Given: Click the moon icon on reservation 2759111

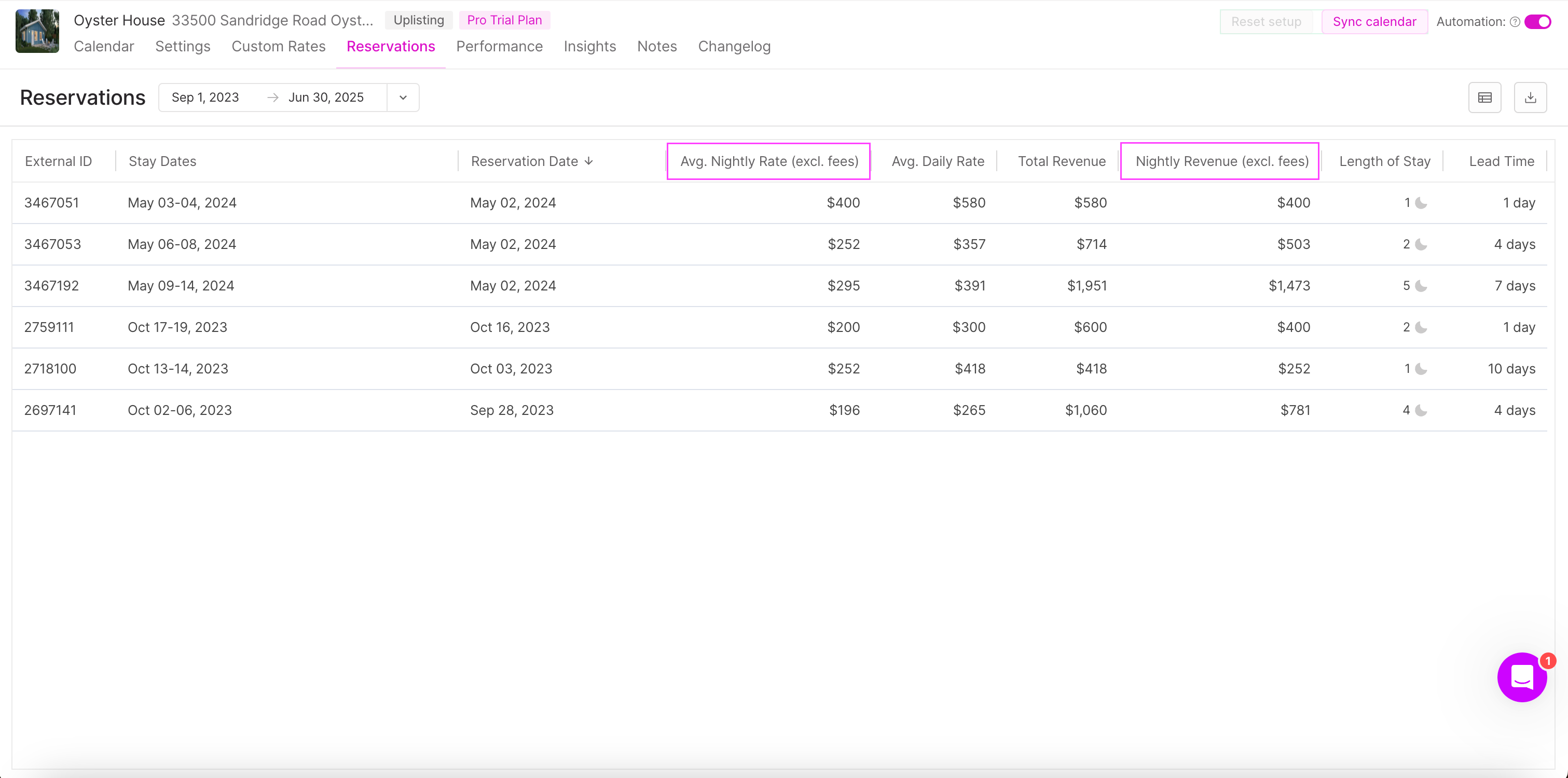Looking at the screenshot, I should click(1422, 327).
